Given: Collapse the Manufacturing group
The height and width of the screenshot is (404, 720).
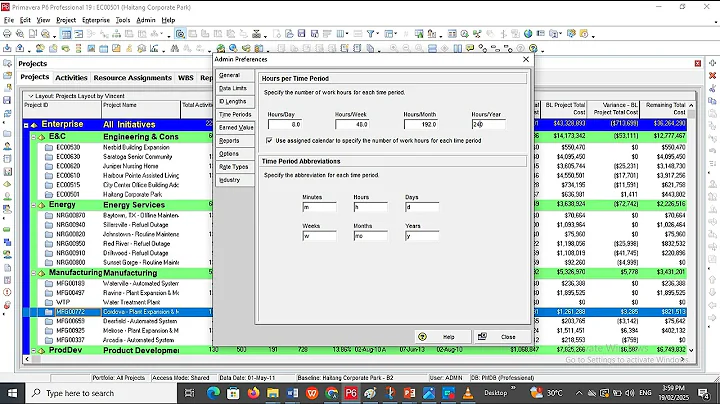Looking at the screenshot, I should pos(34,273).
